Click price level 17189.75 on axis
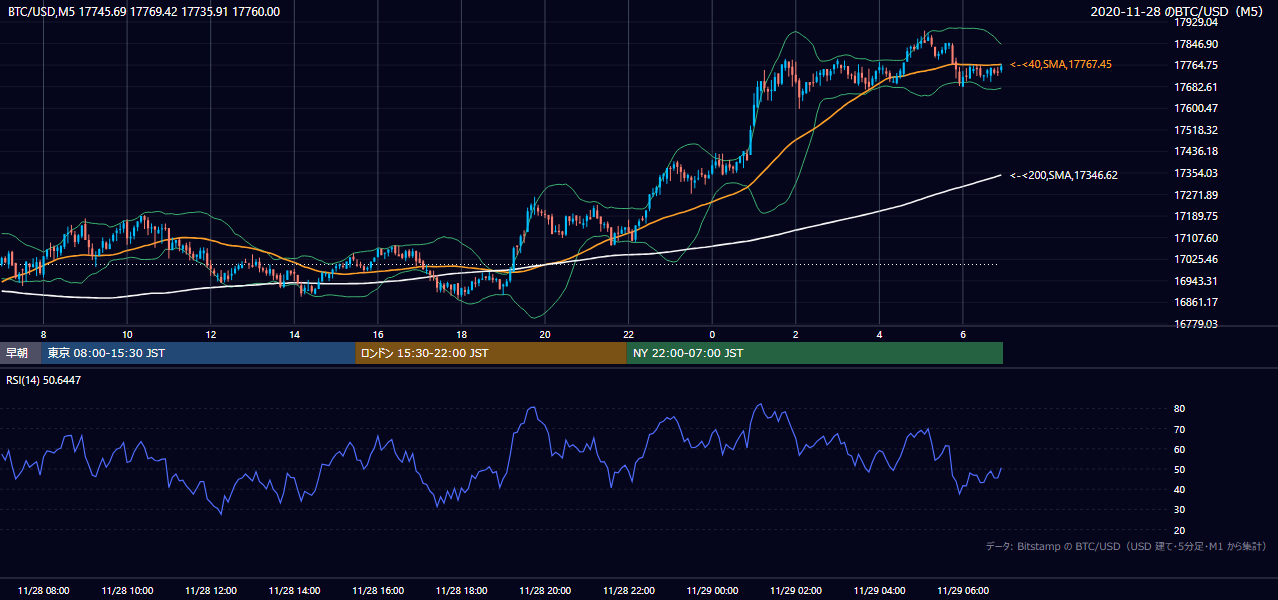Viewport: 1278px width, 600px height. click(1196, 216)
